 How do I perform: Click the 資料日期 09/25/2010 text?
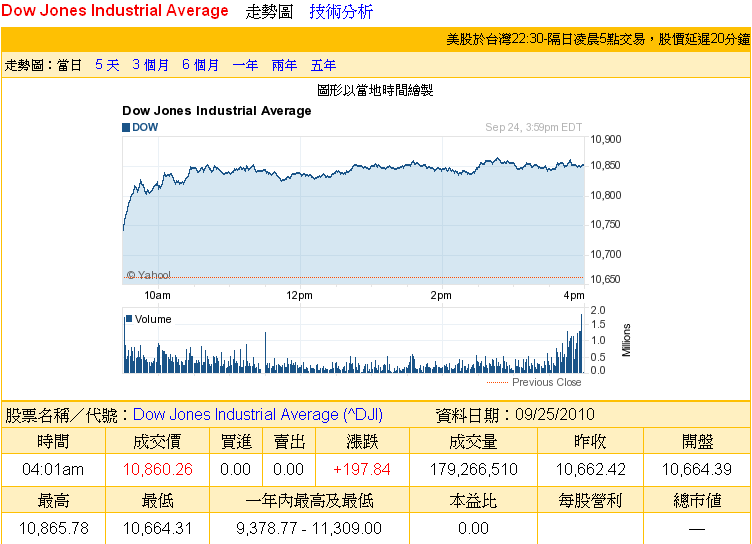click(515, 414)
